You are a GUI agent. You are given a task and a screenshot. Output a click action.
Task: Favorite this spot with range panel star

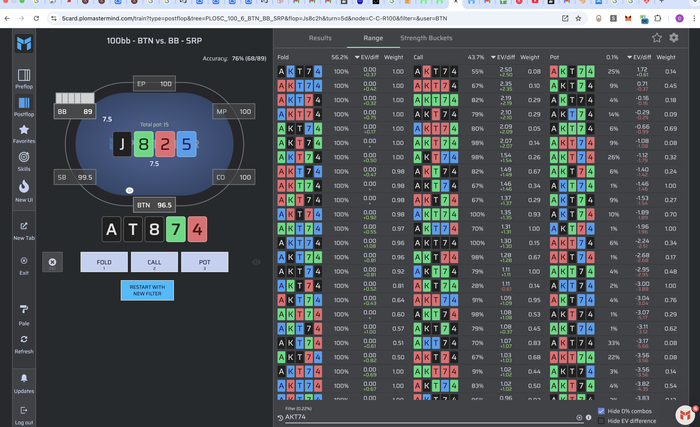[x=656, y=38]
